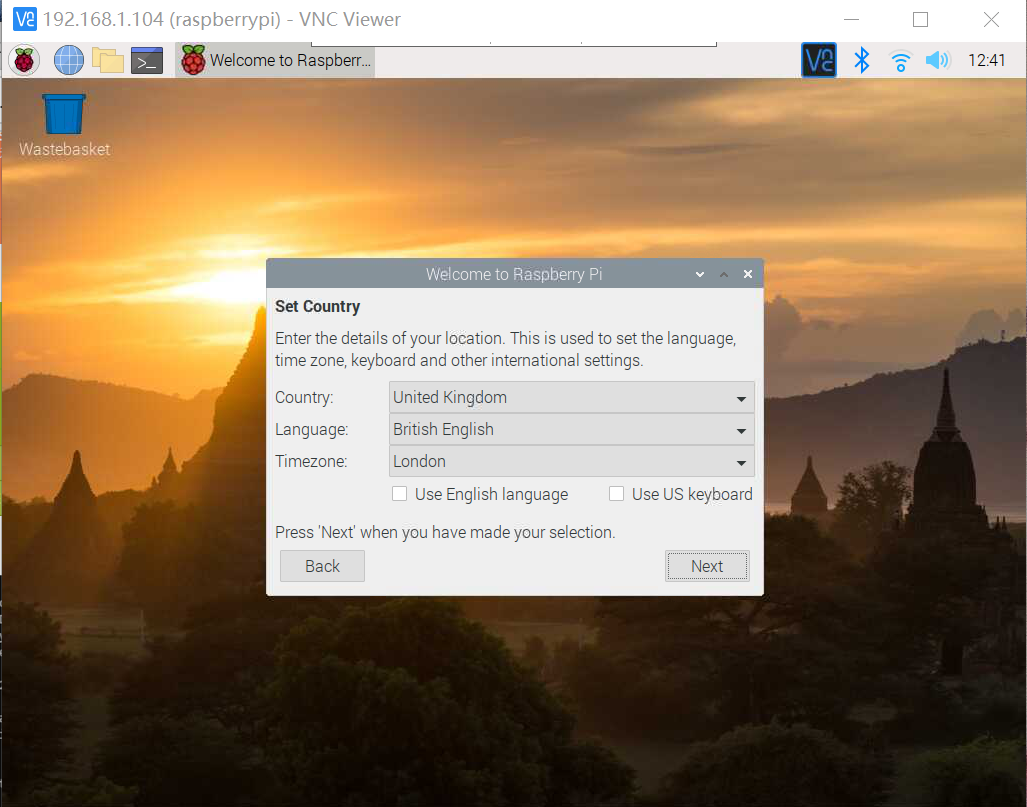The height and width of the screenshot is (807, 1027).
Task: Tick the Use US keyboard checkbox
Action: click(x=616, y=494)
